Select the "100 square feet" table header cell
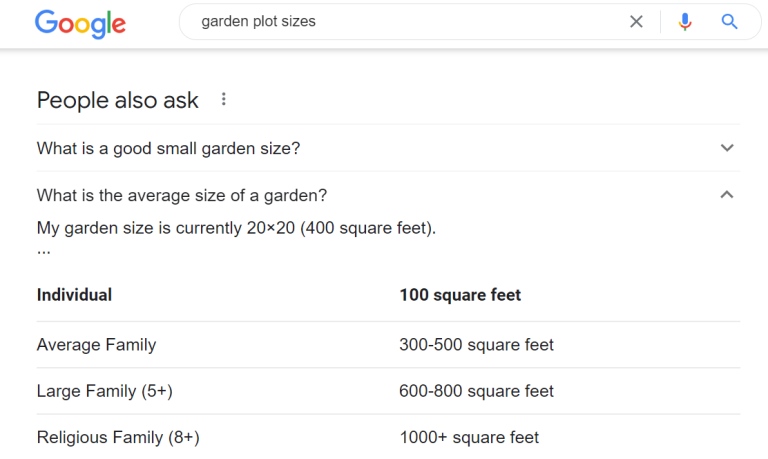Screen dimensions: 768x459 tap(460, 295)
